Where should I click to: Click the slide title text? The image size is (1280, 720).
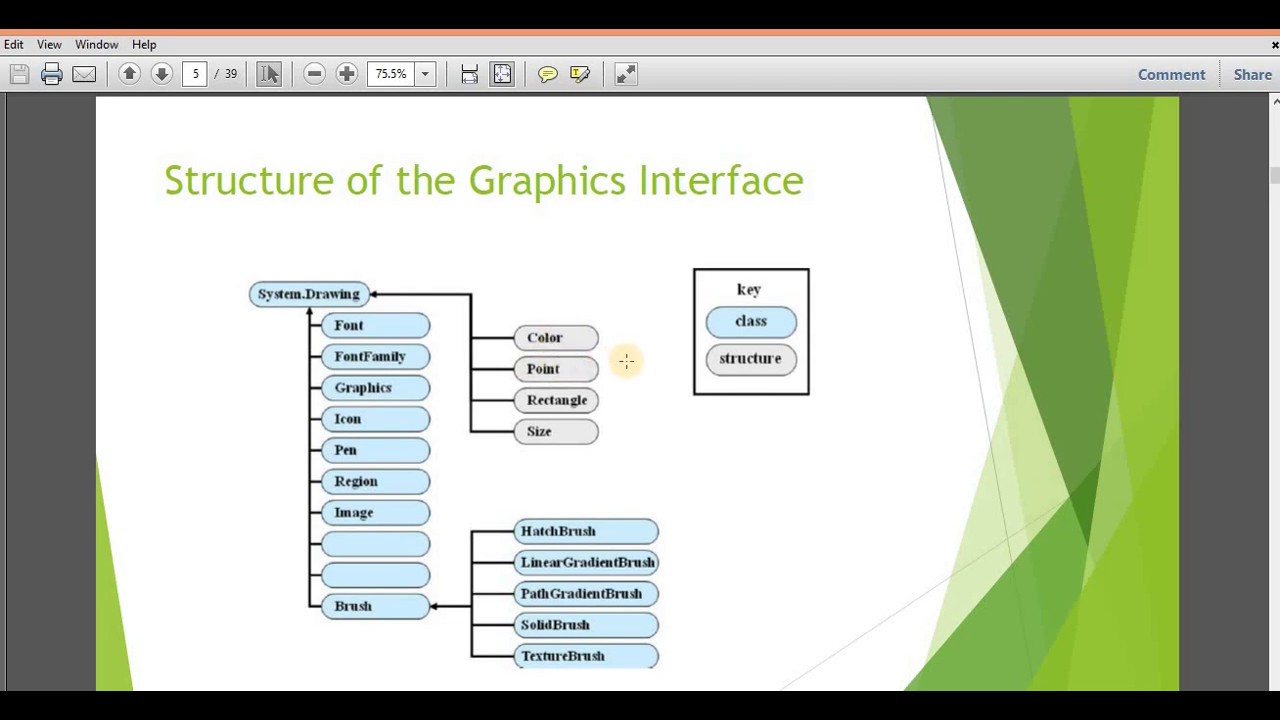tap(484, 181)
